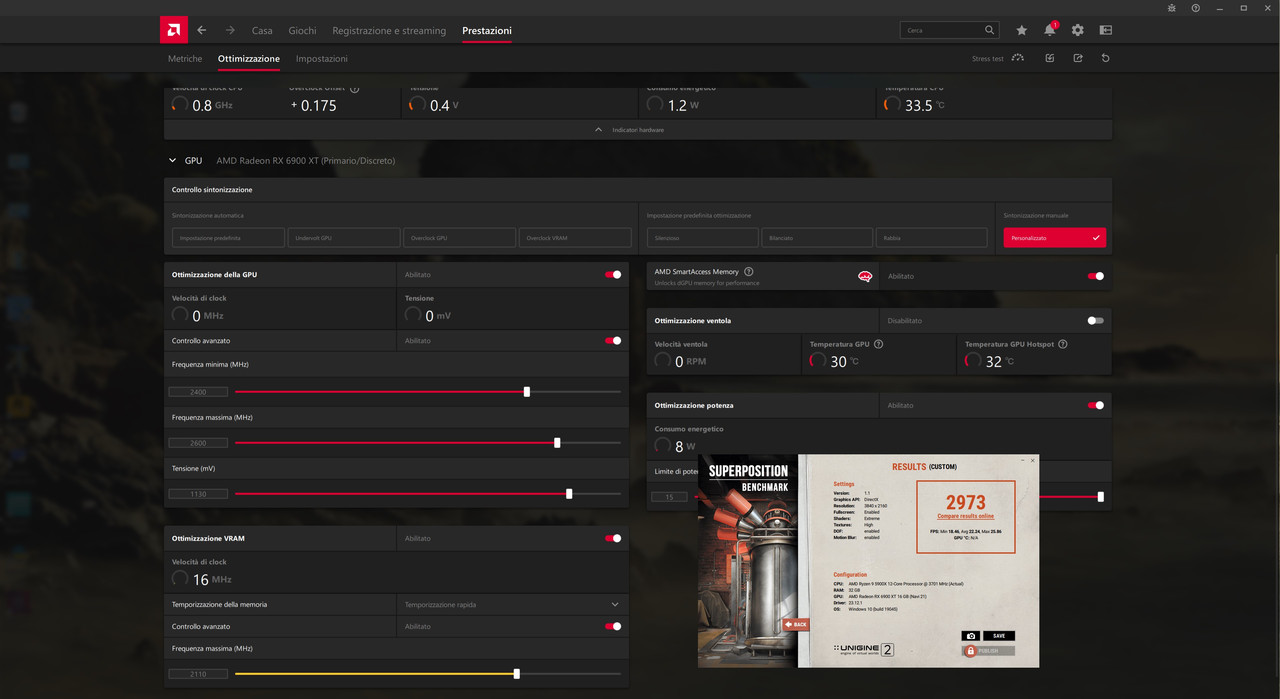
Task: Enable Ottimizzazione ventola switch
Action: pos(1096,321)
